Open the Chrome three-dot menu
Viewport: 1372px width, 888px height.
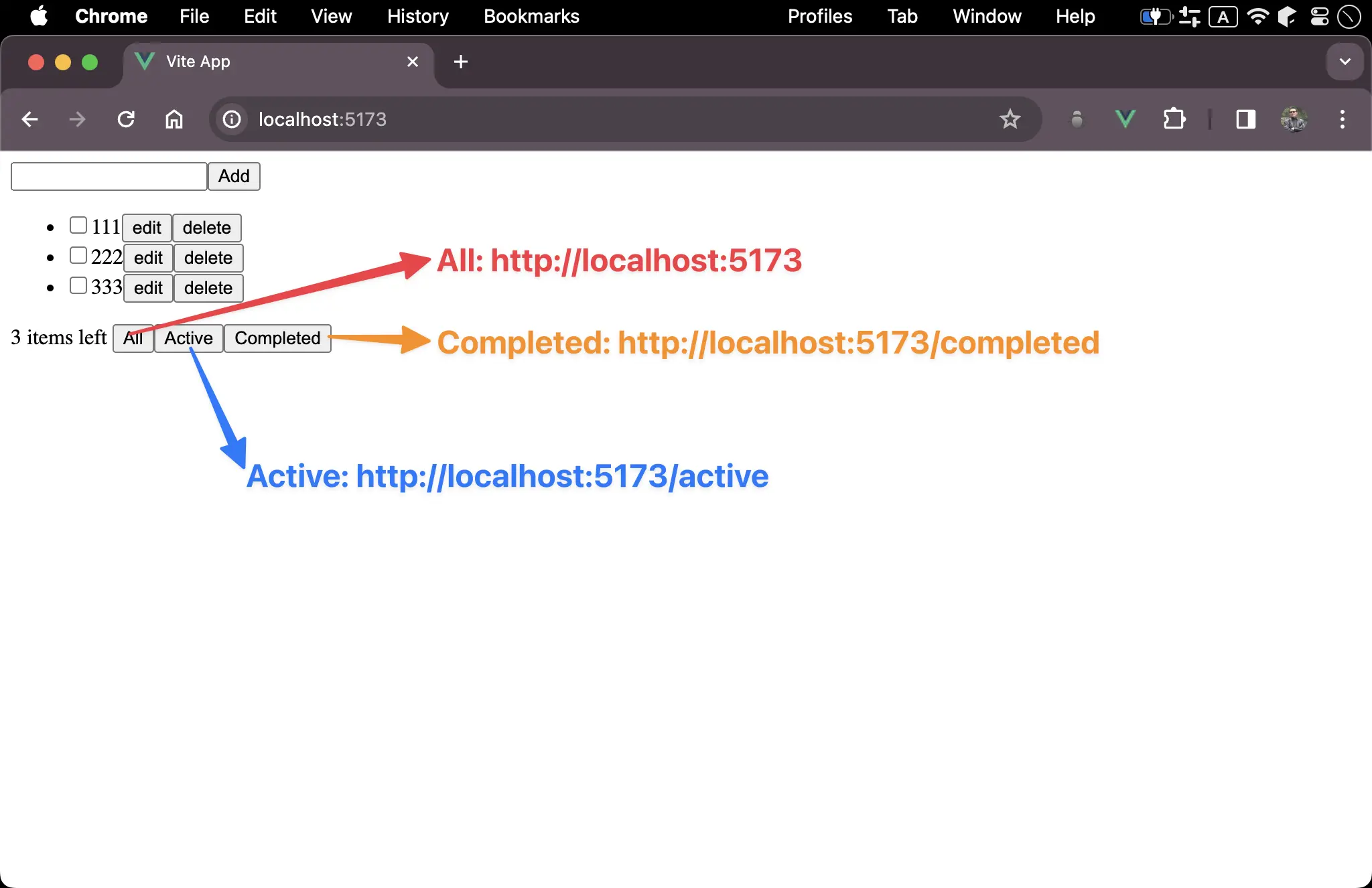[x=1342, y=119]
